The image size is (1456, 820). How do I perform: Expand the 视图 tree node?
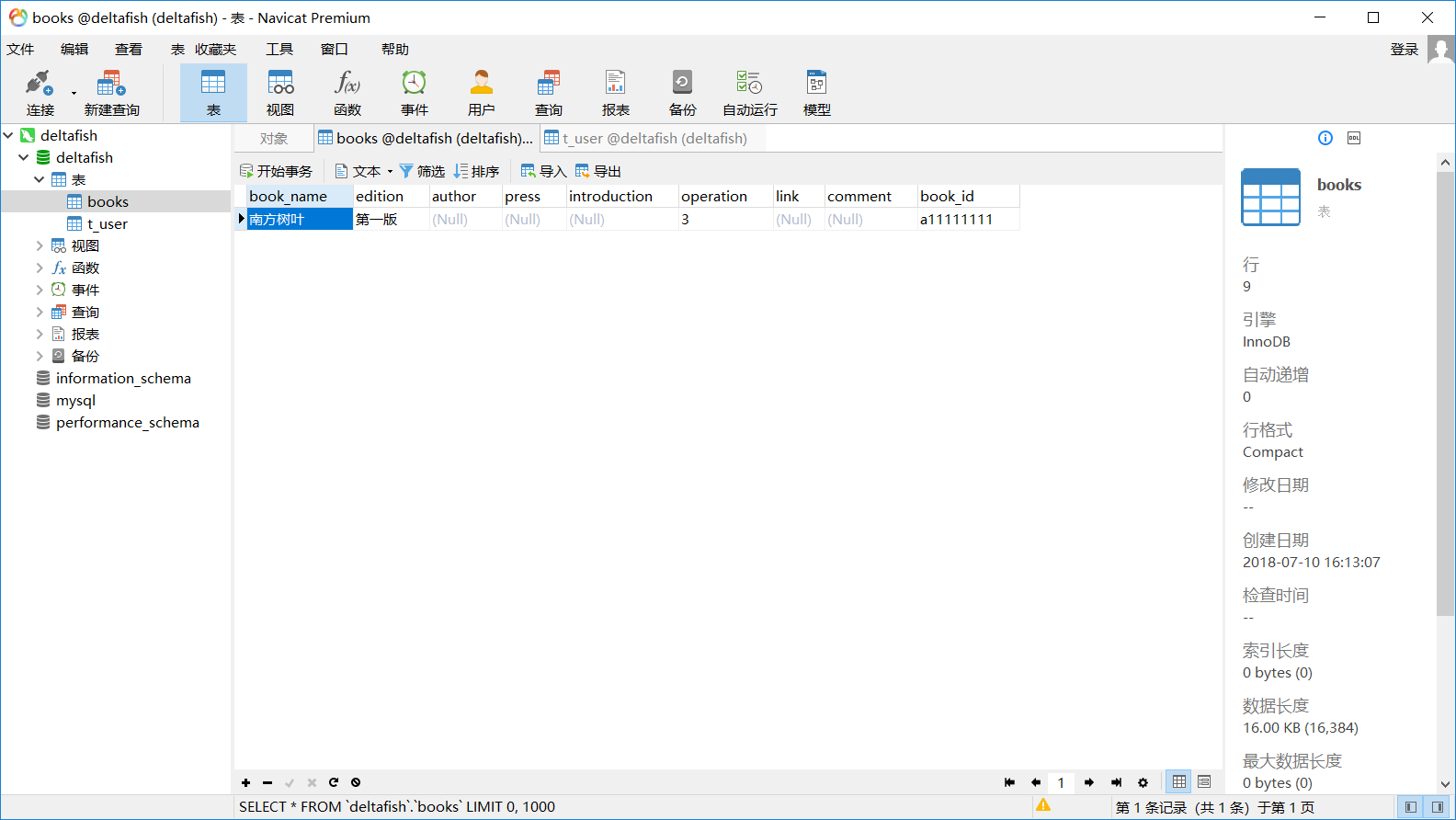tap(40, 245)
